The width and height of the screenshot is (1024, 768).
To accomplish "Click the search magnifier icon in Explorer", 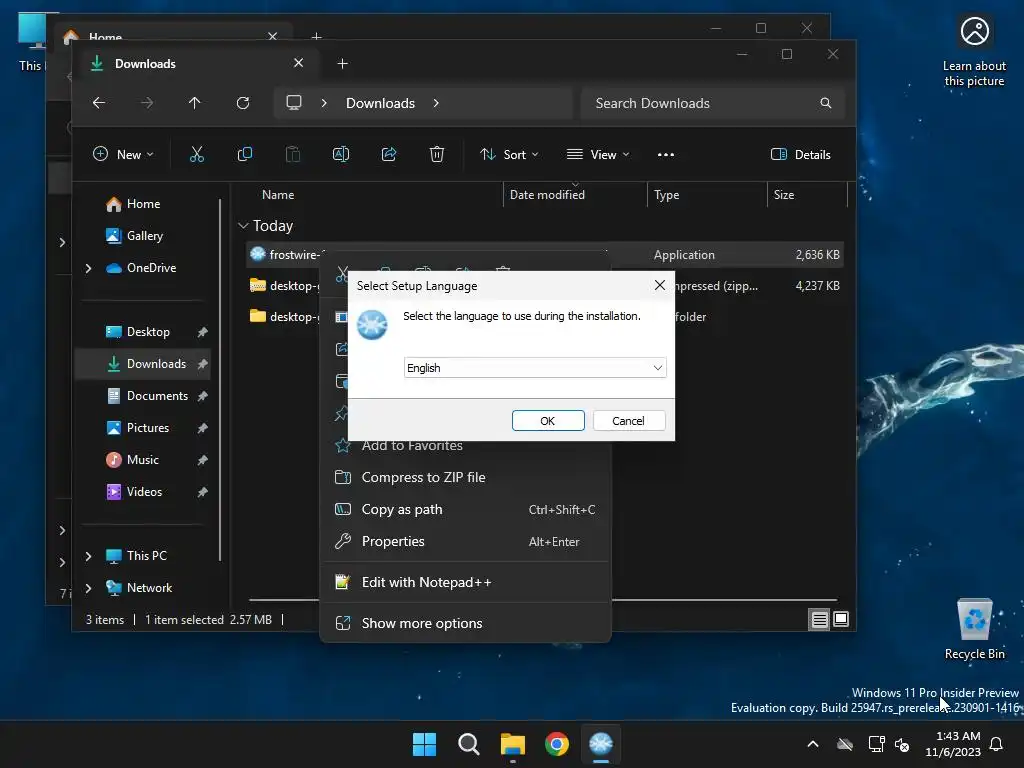I will coord(825,103).
